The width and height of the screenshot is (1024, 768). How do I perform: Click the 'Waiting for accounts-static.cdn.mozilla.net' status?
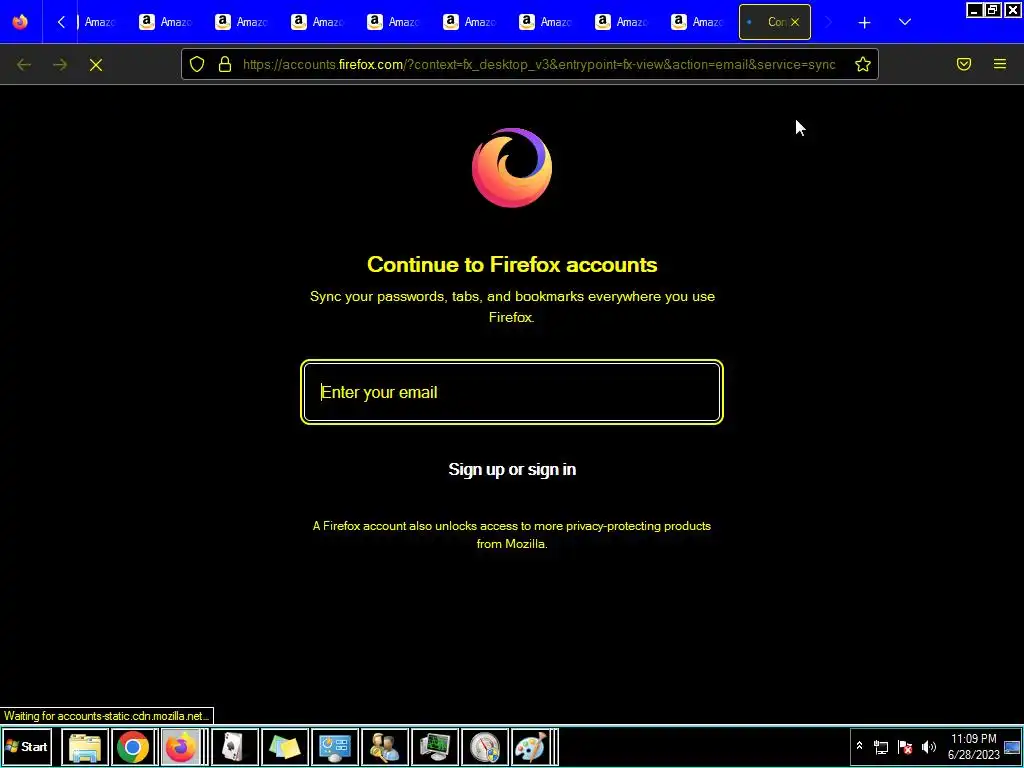click(x=106, y=716)
